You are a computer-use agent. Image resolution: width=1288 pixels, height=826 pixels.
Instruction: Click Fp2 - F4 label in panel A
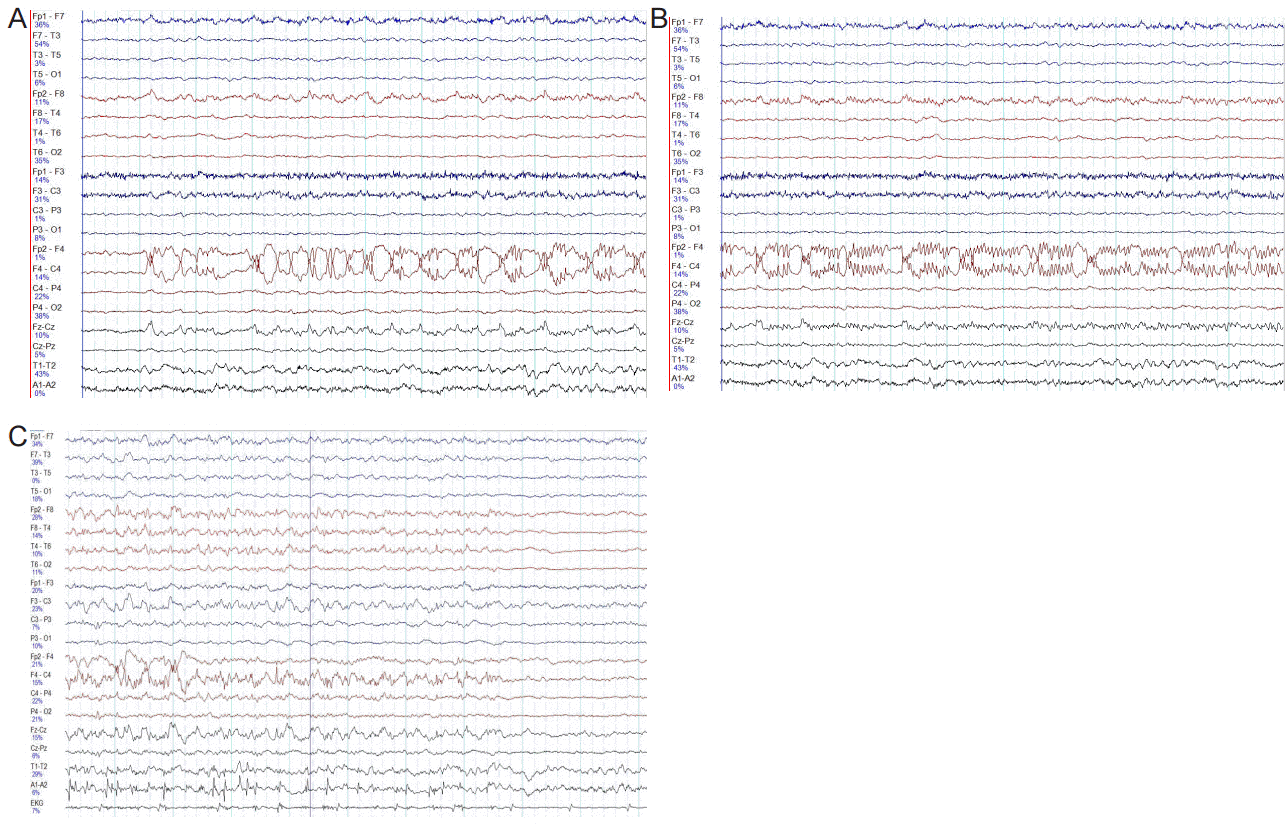pos(48,249)
